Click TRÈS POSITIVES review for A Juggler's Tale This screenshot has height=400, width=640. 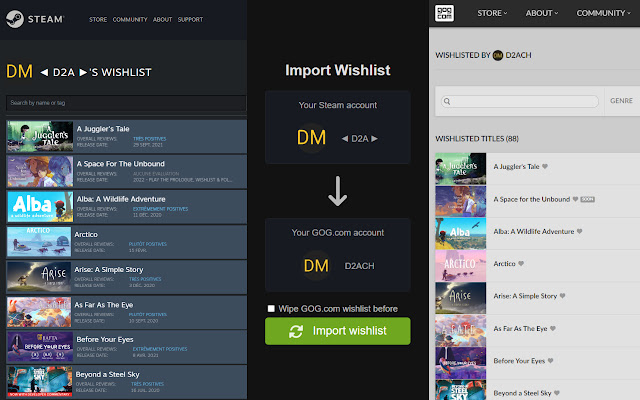point(149,139)
